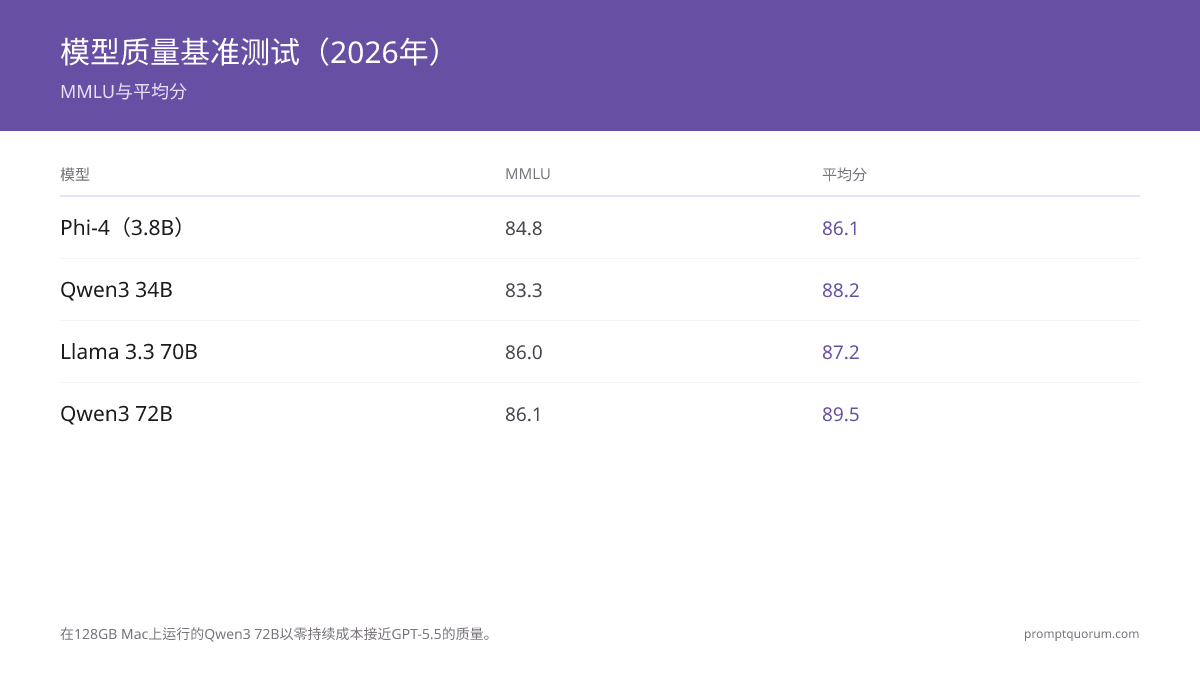Click the MMLU value 86.1 for Qwen3 72B

[x=523, y=414]
